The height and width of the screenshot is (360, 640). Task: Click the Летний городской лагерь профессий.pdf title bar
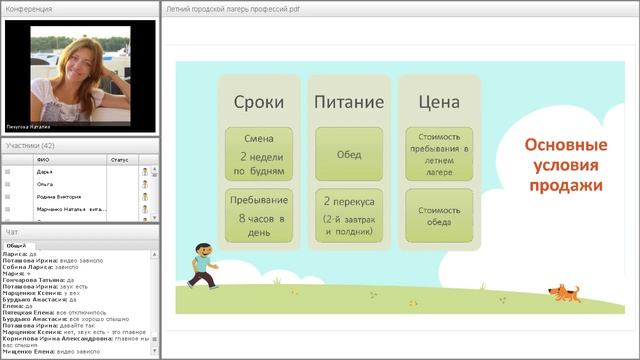[400, 9]
